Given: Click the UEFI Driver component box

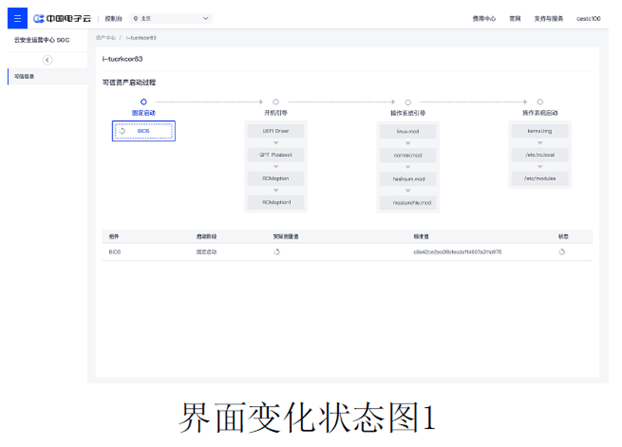Looking at the screenshot, I should pos(276,131).
